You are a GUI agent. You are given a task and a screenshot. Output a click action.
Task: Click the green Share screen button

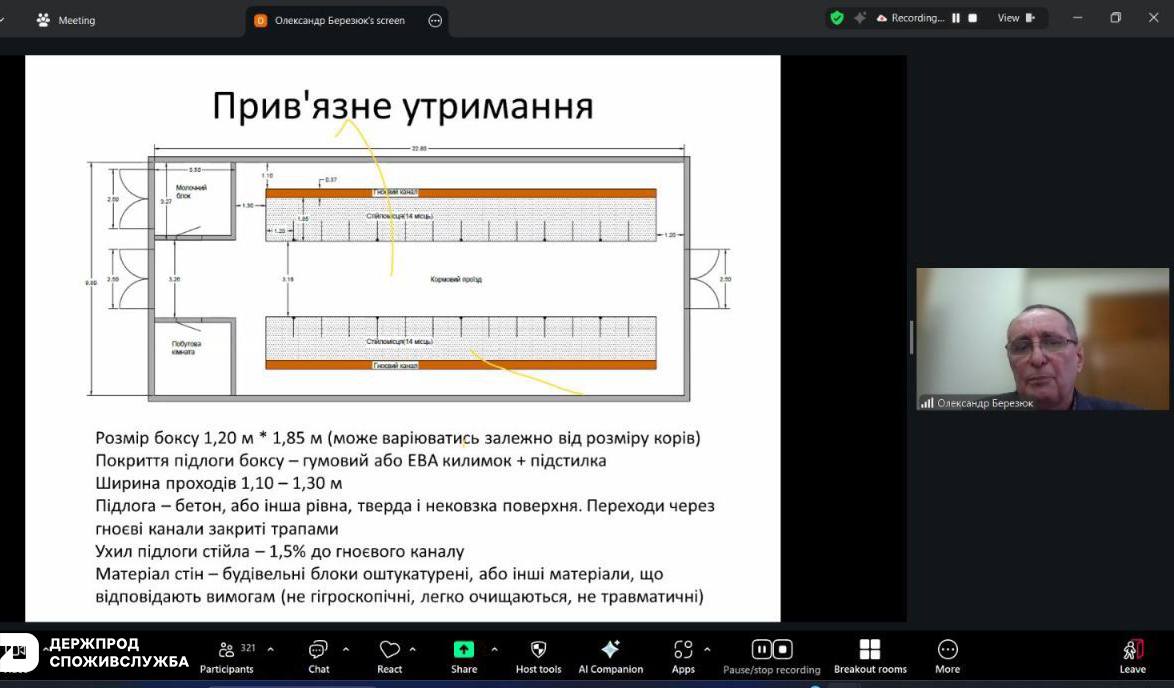464,655
